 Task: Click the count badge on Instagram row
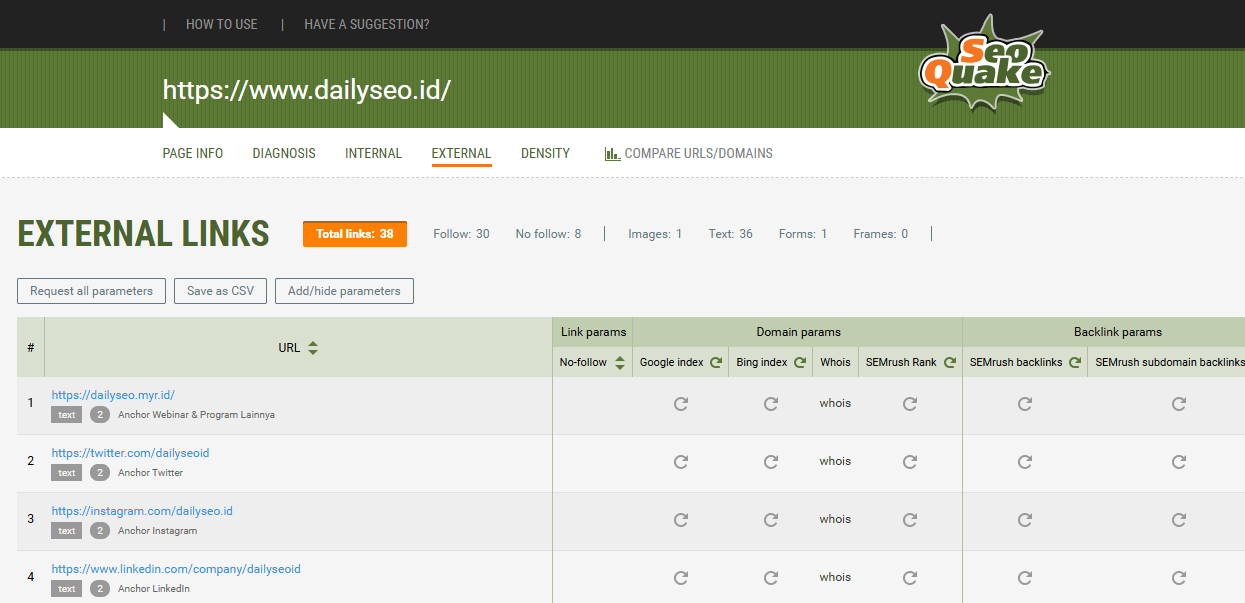[x=100, y=531]
